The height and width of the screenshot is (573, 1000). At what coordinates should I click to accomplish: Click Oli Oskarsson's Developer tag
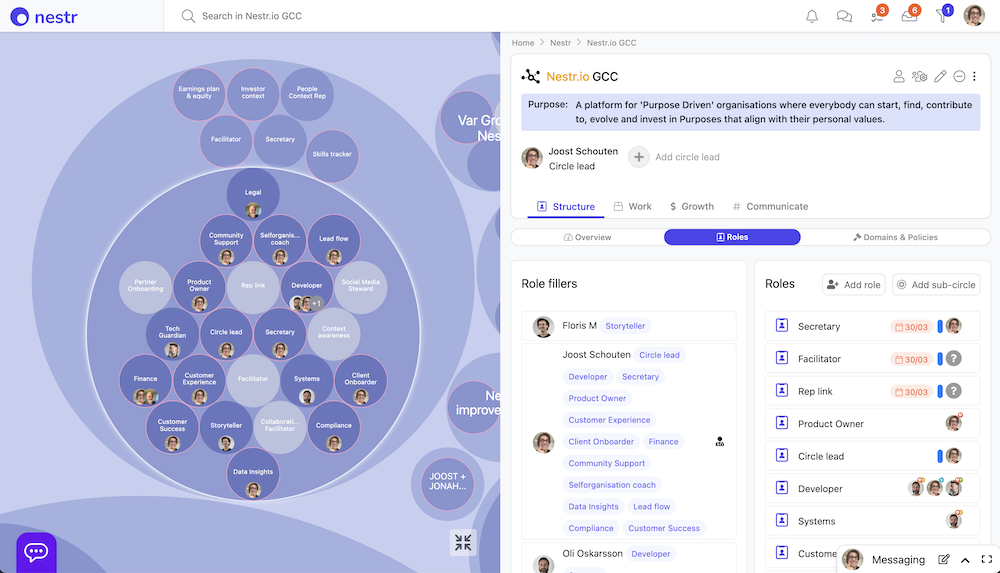coord(651,554)
